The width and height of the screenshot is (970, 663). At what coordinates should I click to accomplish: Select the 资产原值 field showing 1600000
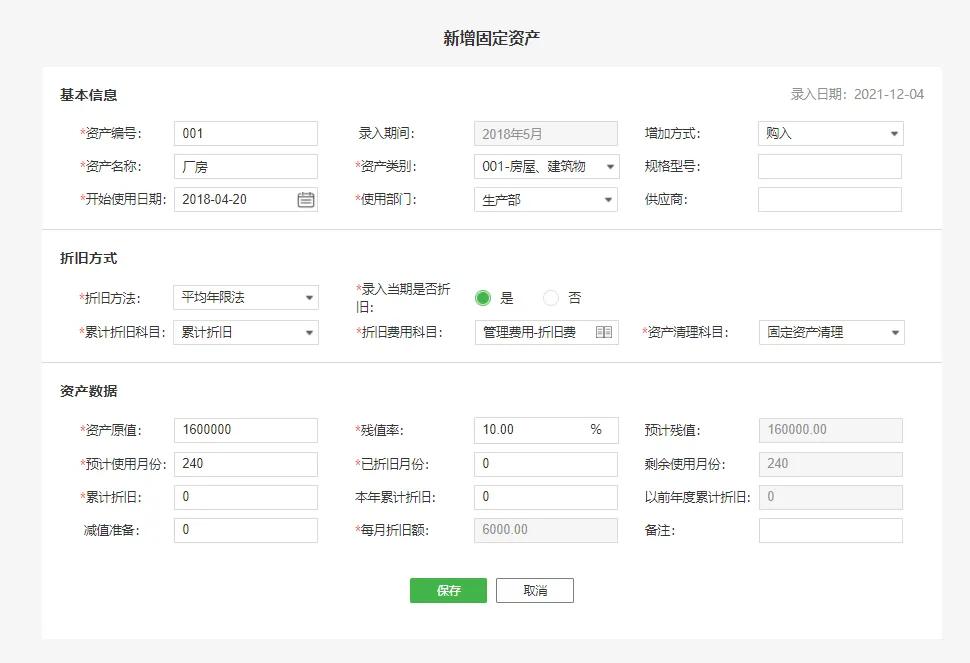pos(245,430)
